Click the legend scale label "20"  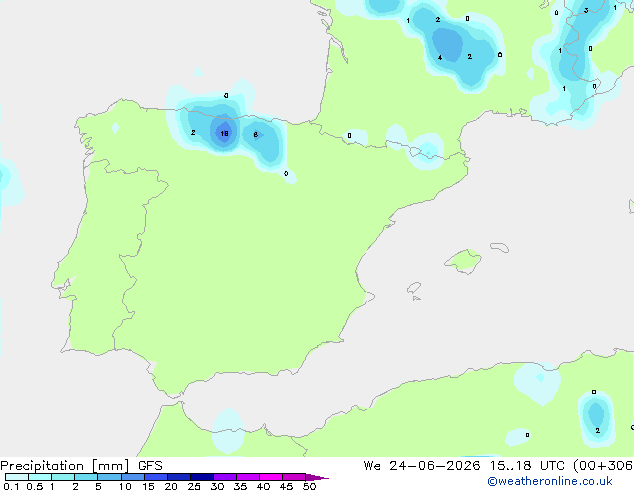pos(171,486)
